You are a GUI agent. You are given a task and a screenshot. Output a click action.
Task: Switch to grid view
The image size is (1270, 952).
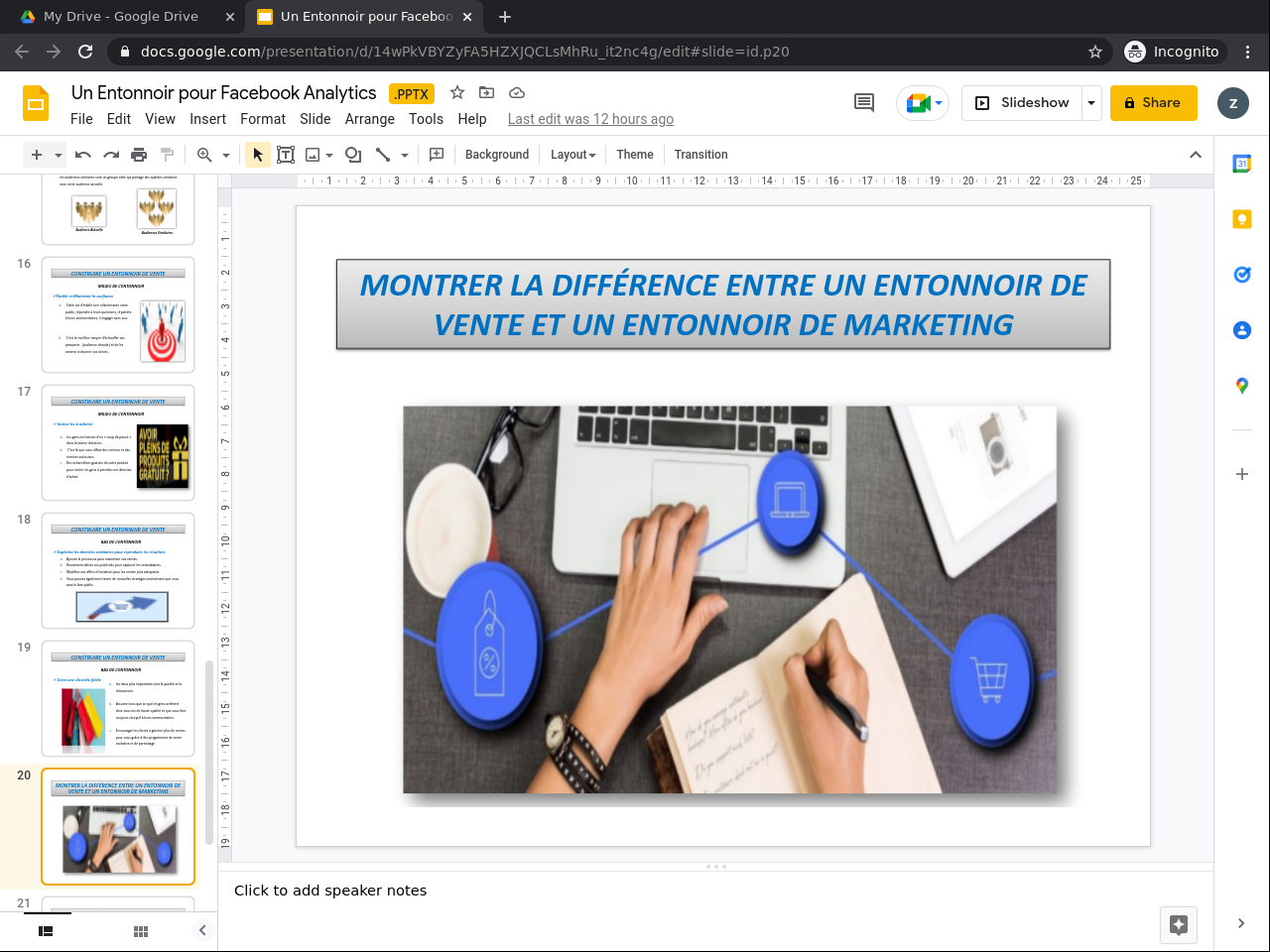coord(141,931)
